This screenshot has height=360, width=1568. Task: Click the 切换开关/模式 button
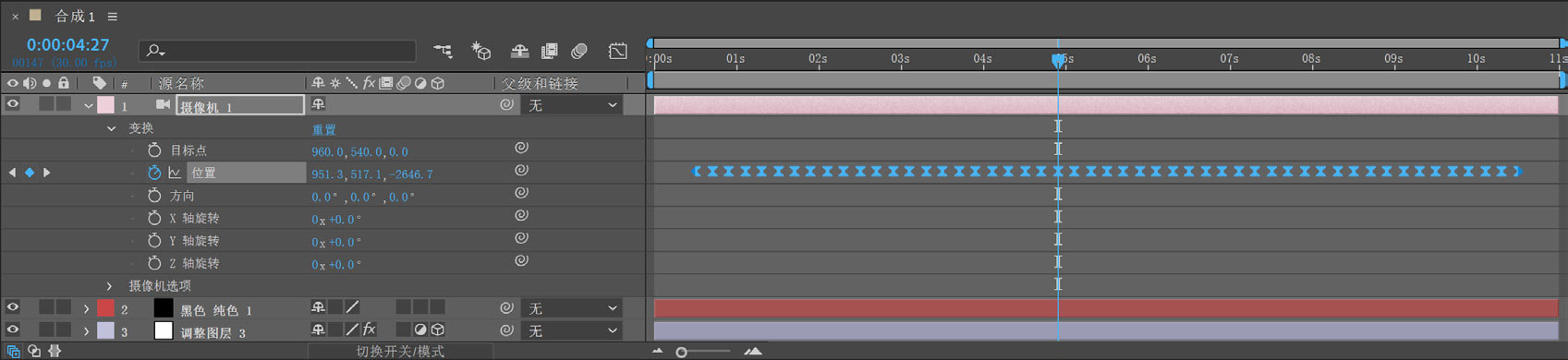pyautogui.click(x=400, y=352)
